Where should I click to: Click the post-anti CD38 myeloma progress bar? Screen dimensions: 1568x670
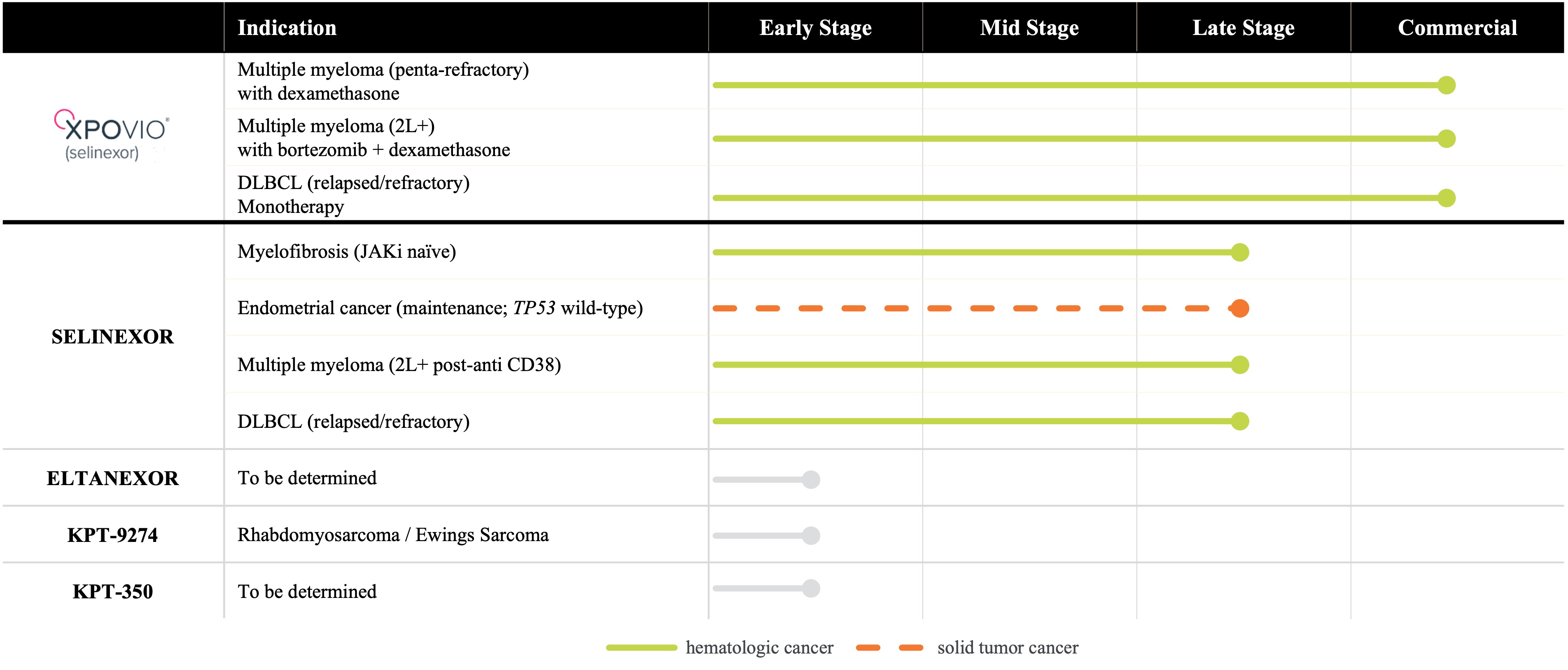(974, 364)
